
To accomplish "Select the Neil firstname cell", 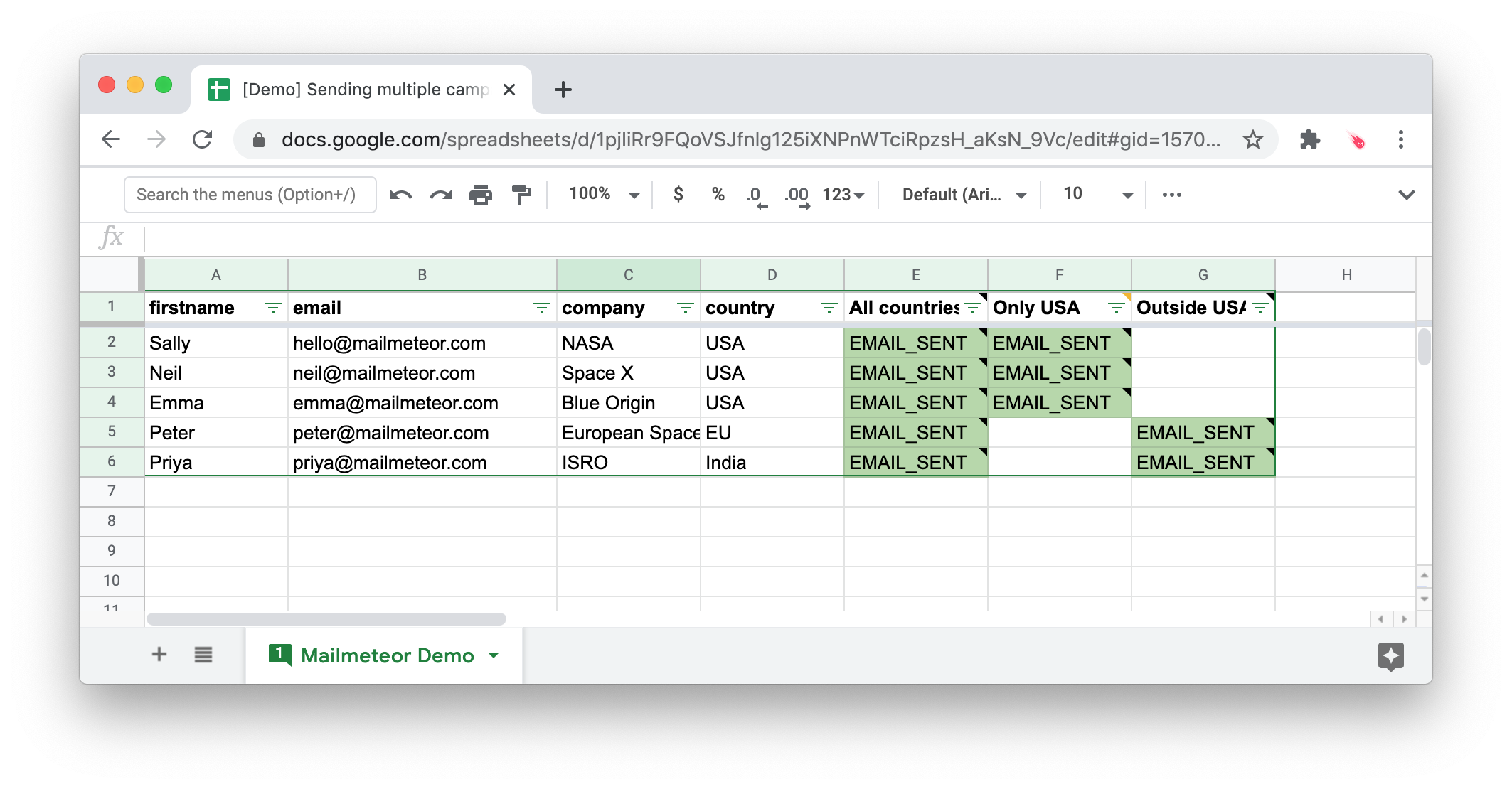I will [x=216, y=373].
